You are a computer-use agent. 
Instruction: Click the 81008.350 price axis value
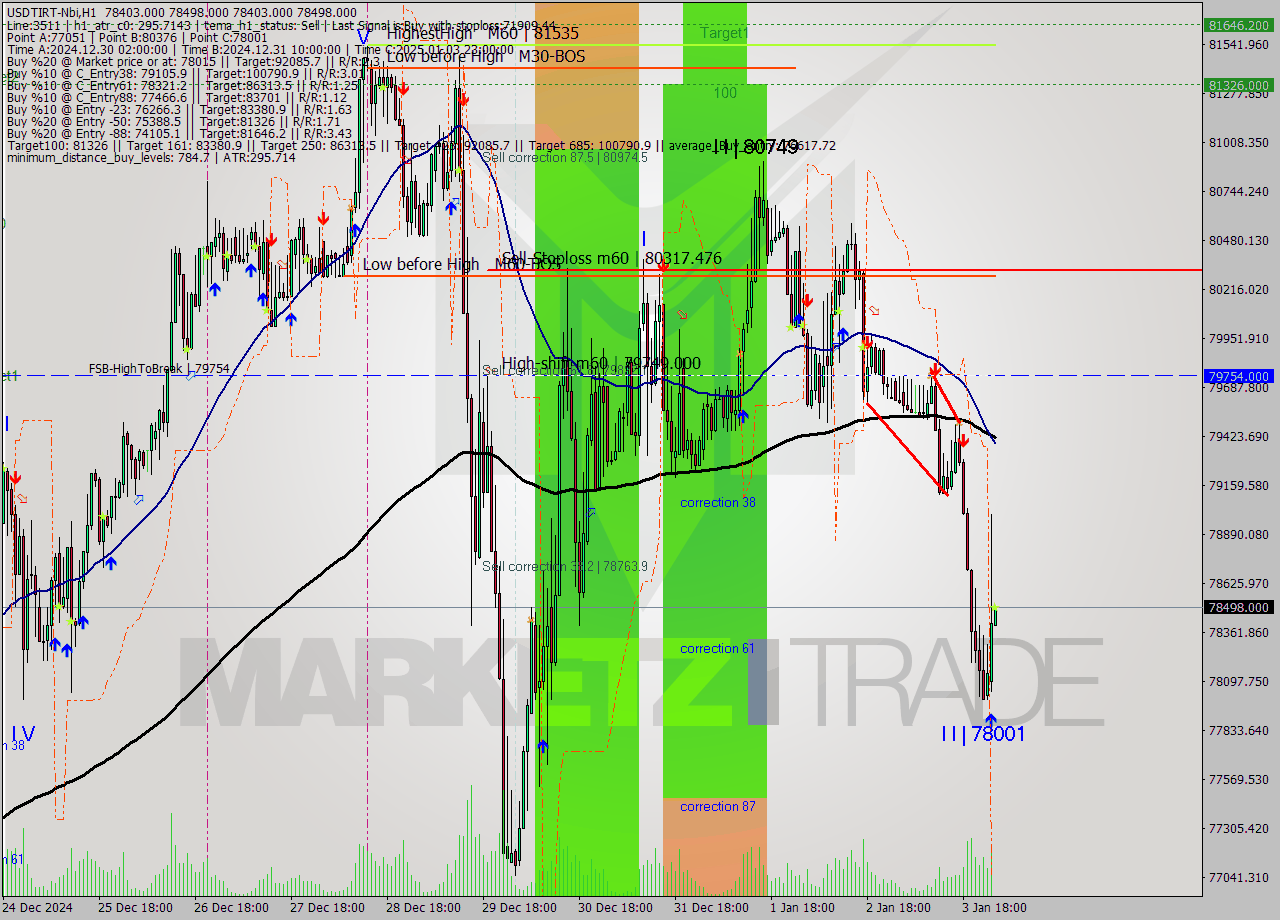(1239, 143)
